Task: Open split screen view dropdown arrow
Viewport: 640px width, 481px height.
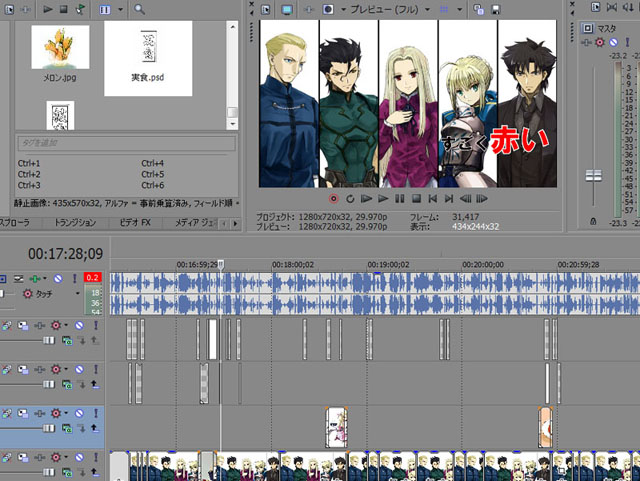Action: pyautogui.click(x=343, y=9)
